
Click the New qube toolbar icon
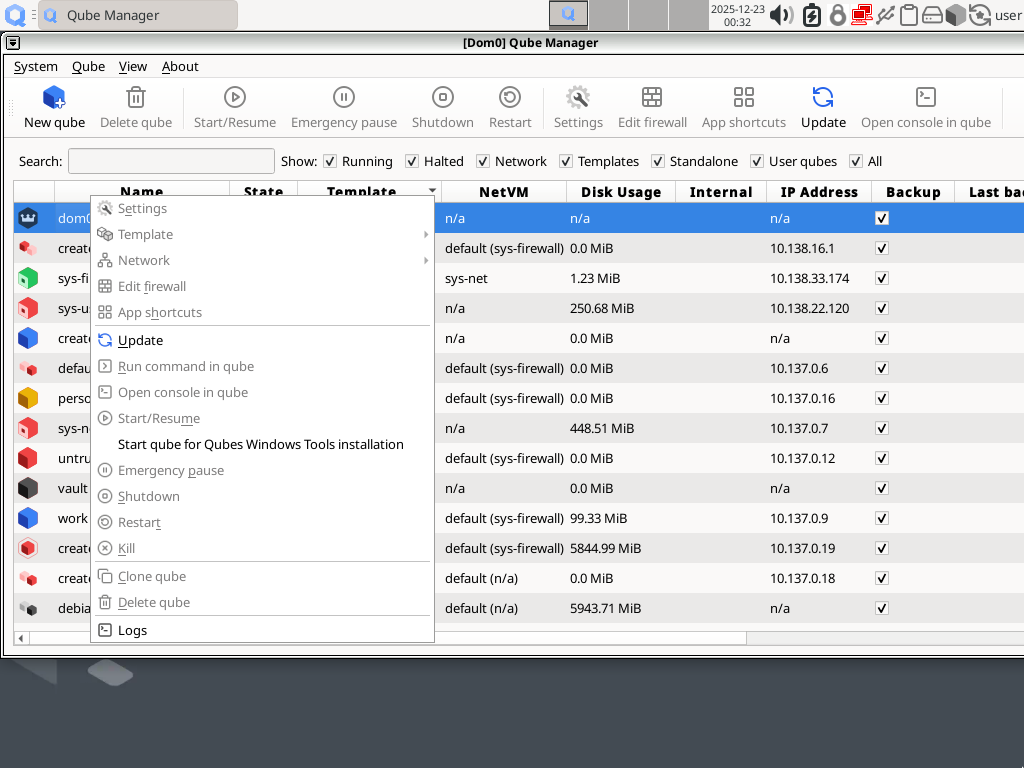pyautogui.click(x=54, y=98)
